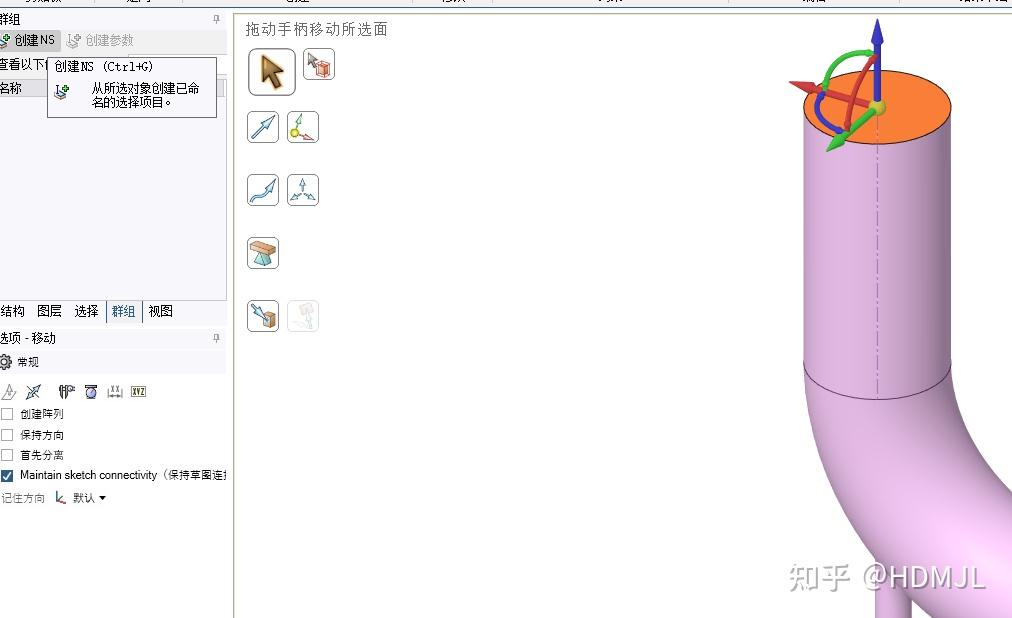Choose the anchor point tool with yellow sphere
1012x618 pixels.
point(302,127)
